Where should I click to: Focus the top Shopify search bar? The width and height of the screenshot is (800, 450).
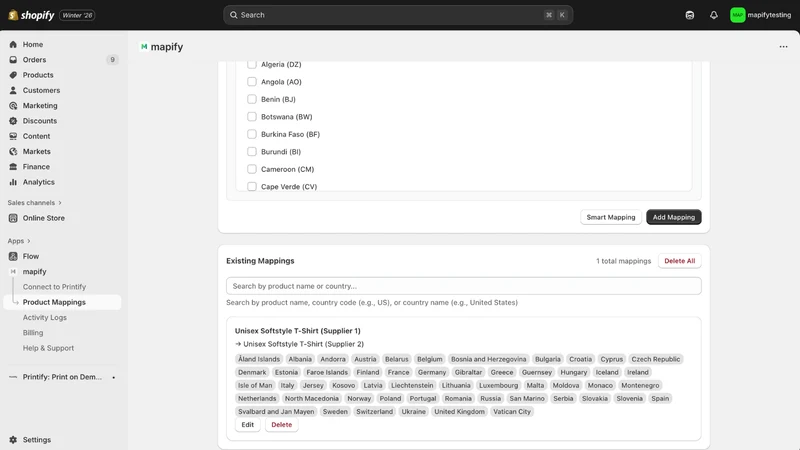click(x=398, y=15)
